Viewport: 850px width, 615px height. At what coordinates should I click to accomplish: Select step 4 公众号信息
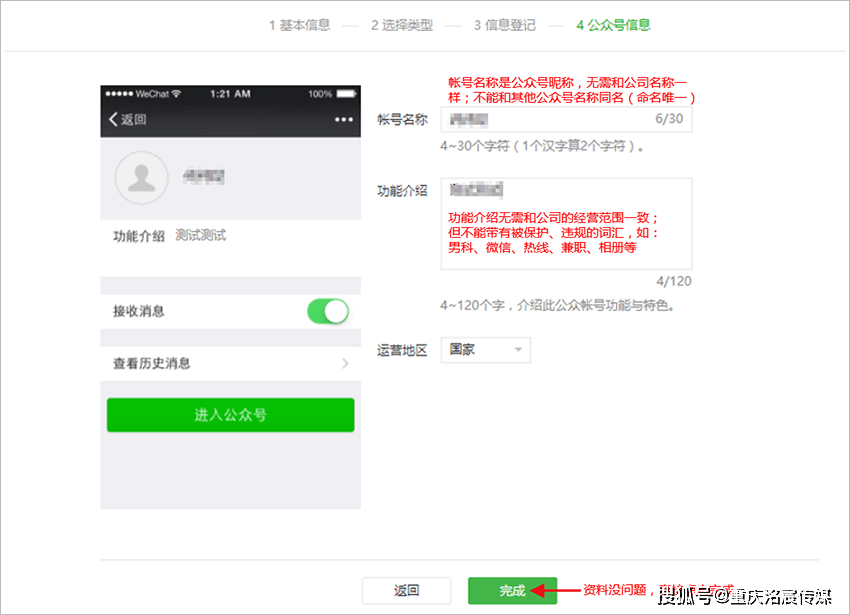click(613, 25)
